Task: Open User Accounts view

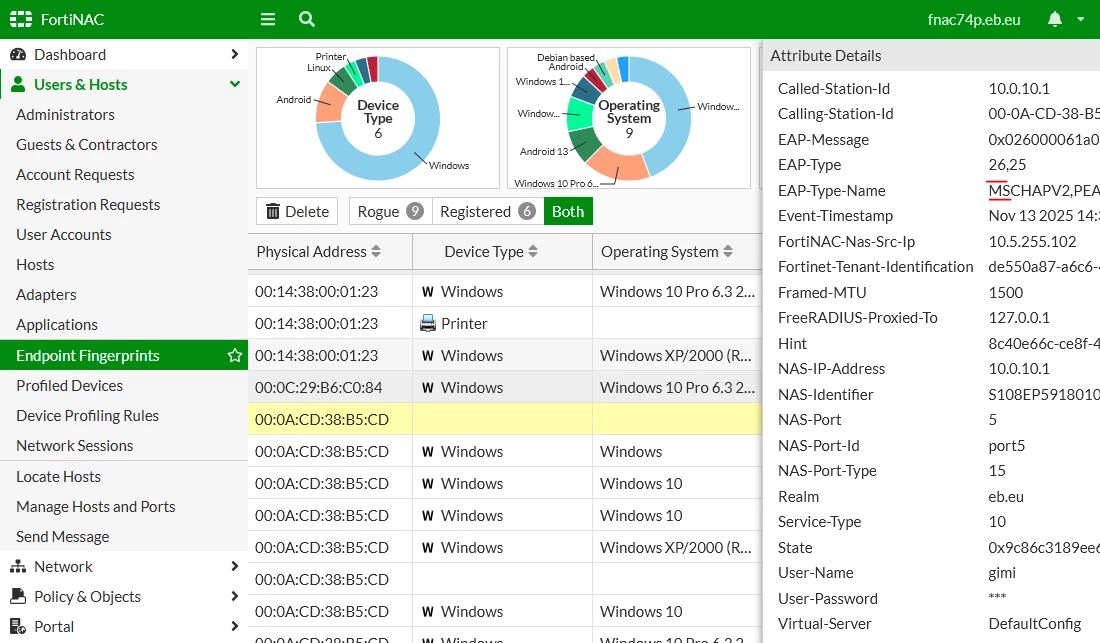Action: pyautogui.click(x=64, y=235)
